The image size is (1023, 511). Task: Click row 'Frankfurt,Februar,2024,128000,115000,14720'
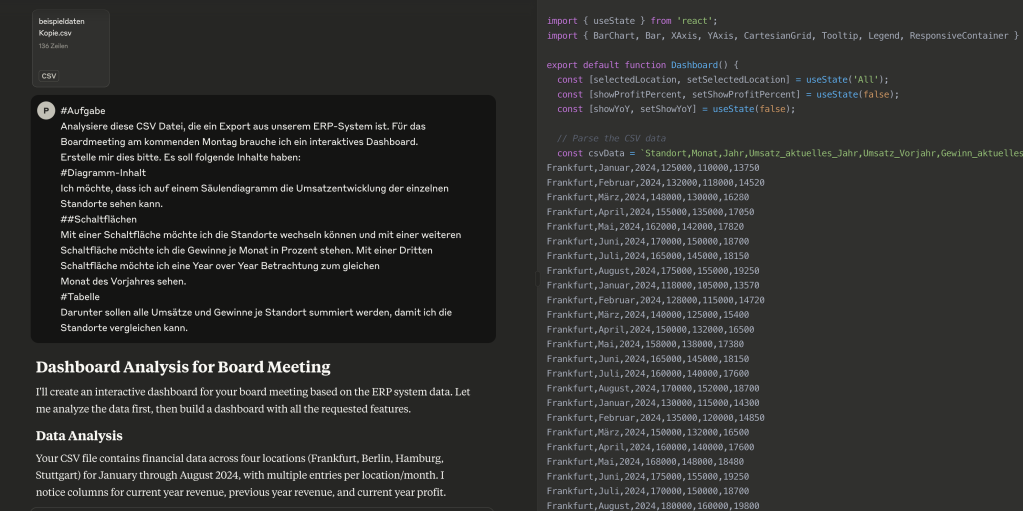(x=656, y=300)
